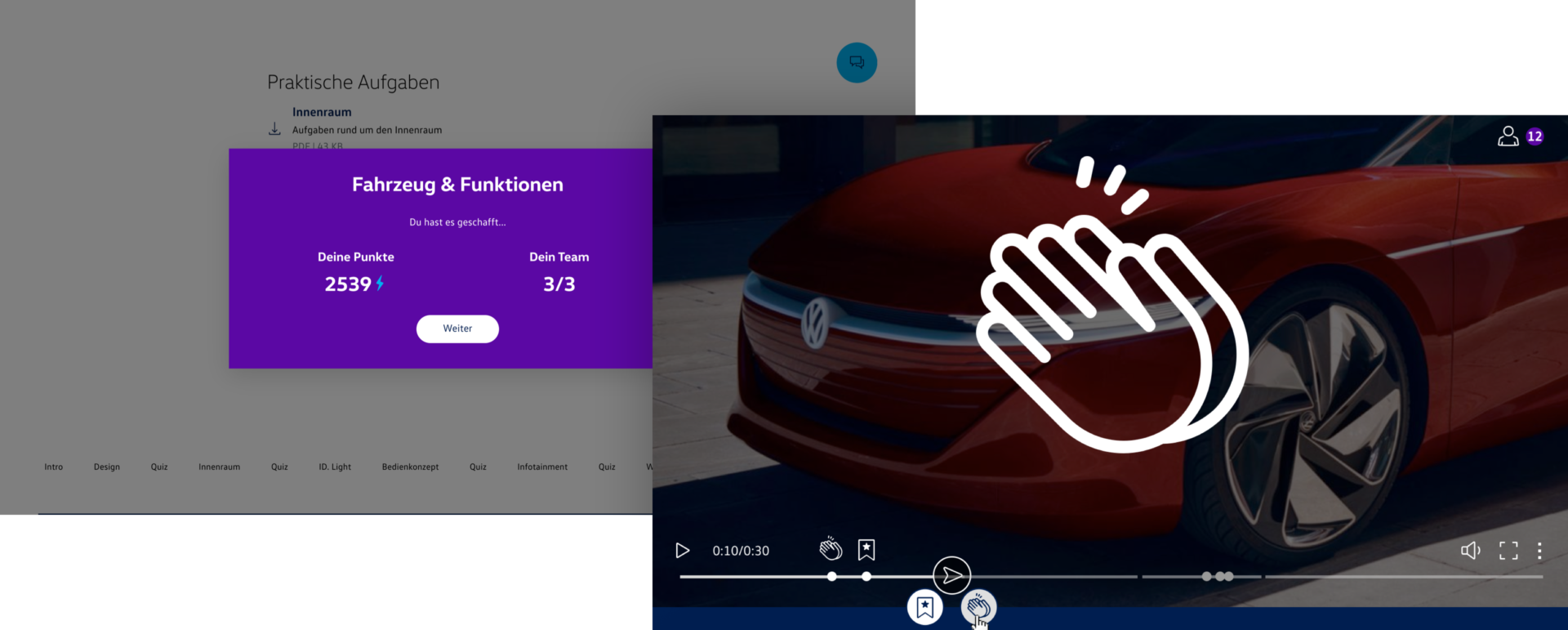Image resolution: width=1568 pixels, height=630 pixels.
Task: Click the points value 2539
Action: [x=349, y=284]
